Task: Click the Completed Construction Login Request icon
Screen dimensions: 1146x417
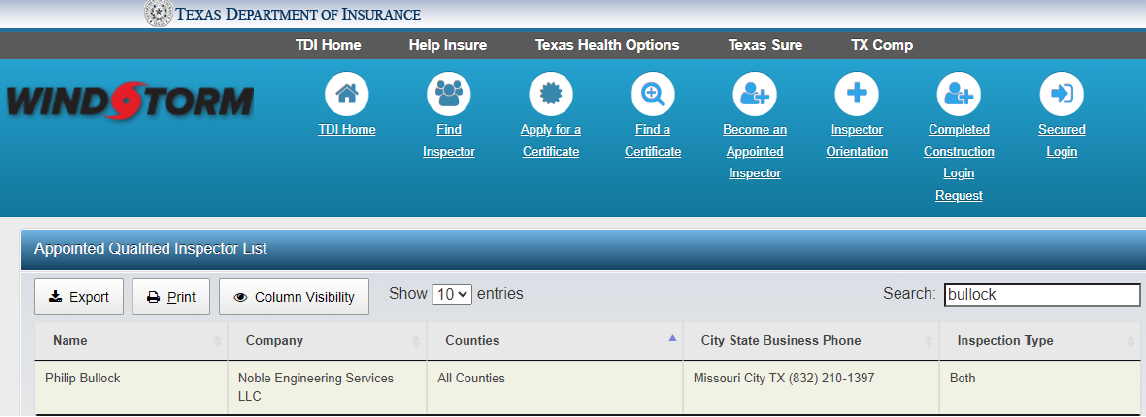Action: (x=959, y=94)
